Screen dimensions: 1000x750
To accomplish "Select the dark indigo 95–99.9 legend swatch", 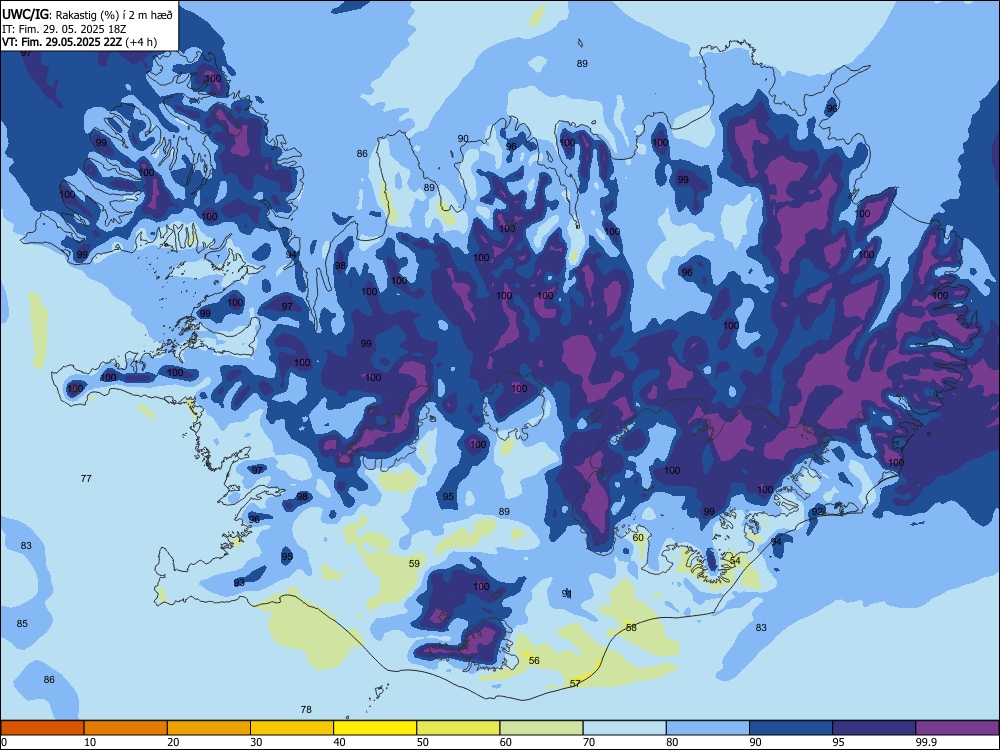I will 874,728.
